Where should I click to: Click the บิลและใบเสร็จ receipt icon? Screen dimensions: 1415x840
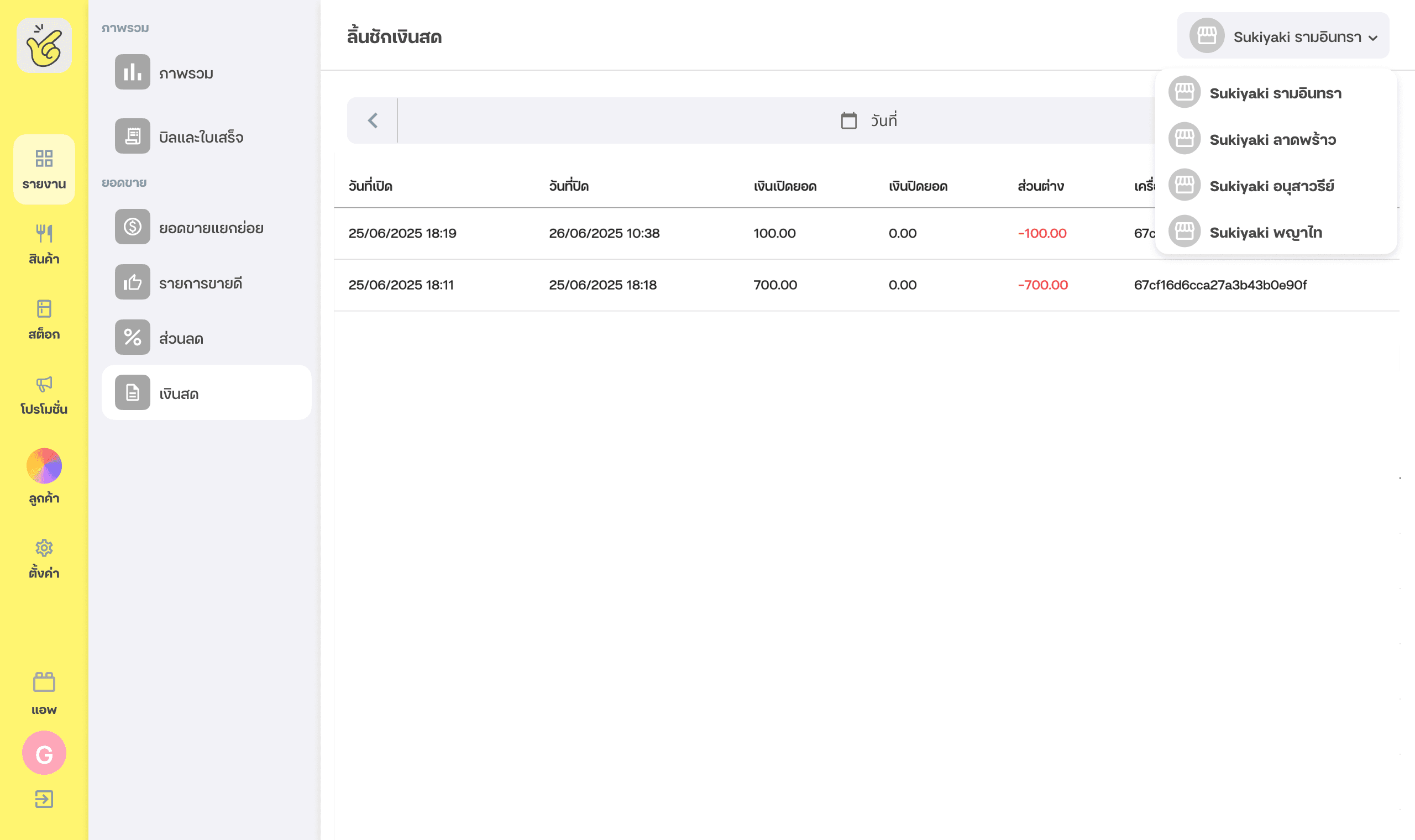click(133, 136)
